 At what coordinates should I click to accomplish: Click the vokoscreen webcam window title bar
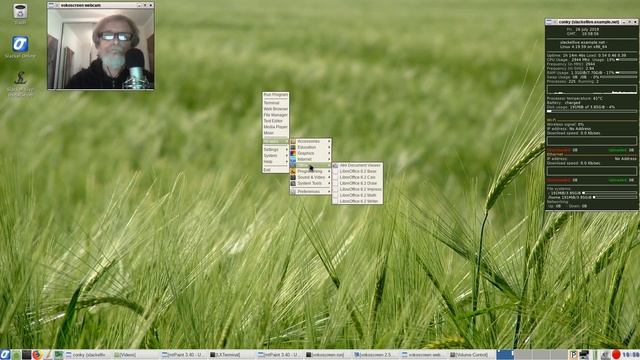(100, 5)
